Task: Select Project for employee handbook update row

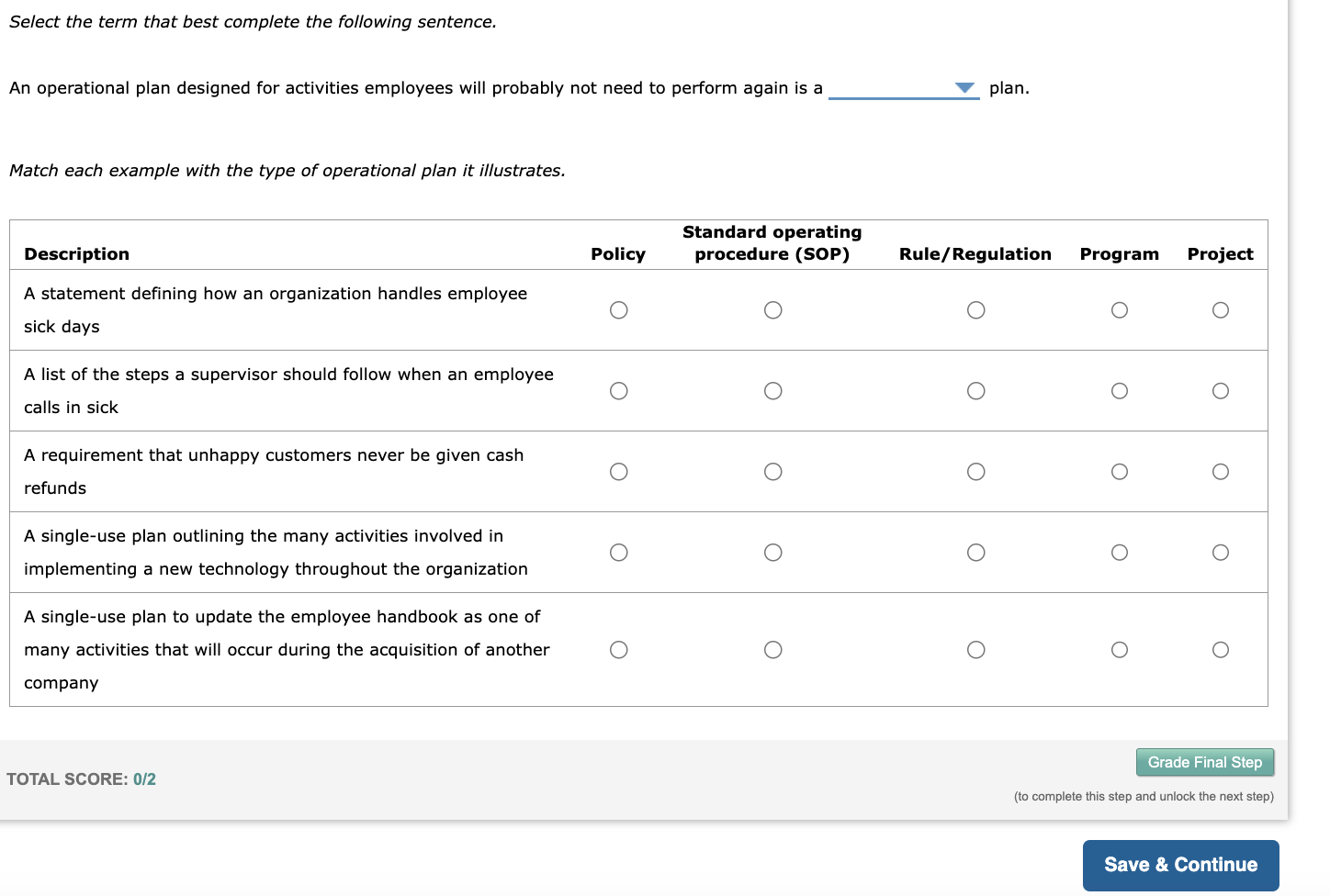Action: tap(1221, 650)
